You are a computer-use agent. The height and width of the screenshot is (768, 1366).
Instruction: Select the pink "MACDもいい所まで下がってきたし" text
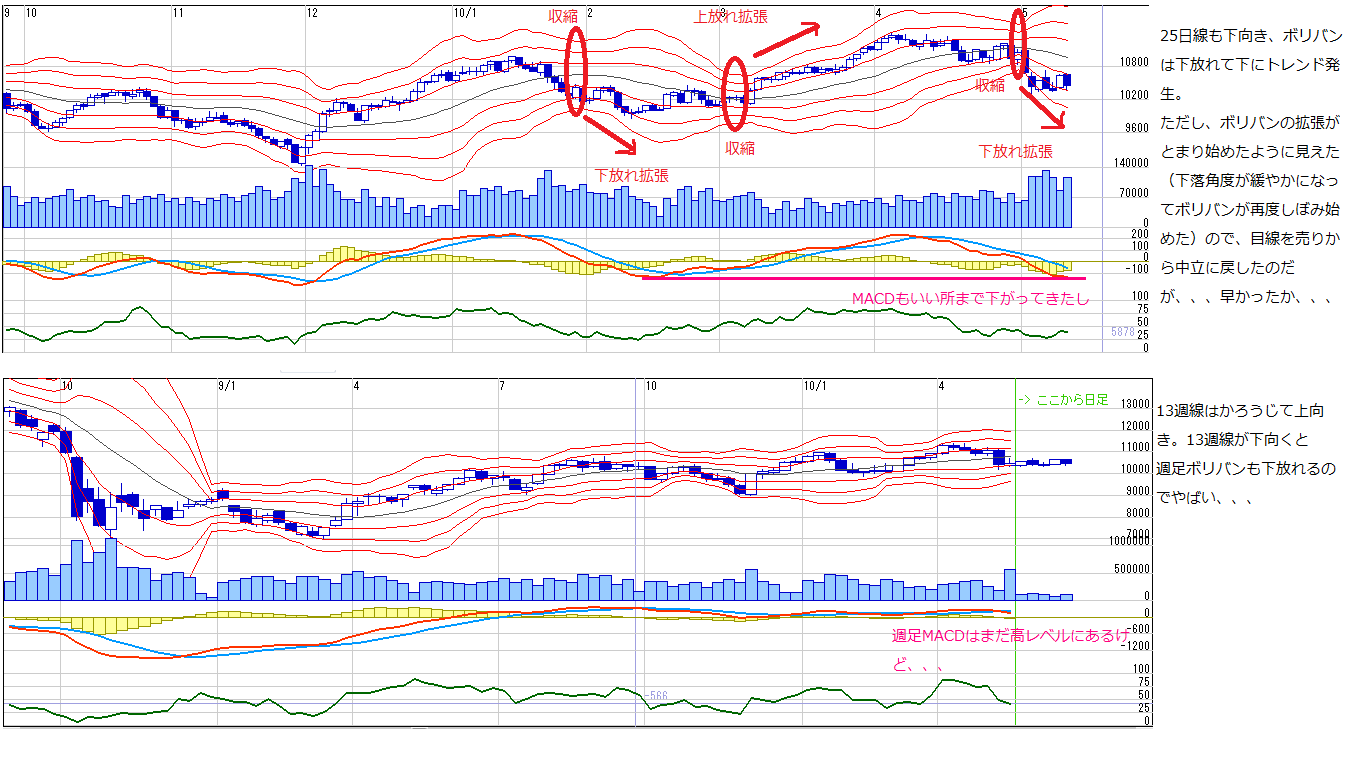[x=969, y=298]
